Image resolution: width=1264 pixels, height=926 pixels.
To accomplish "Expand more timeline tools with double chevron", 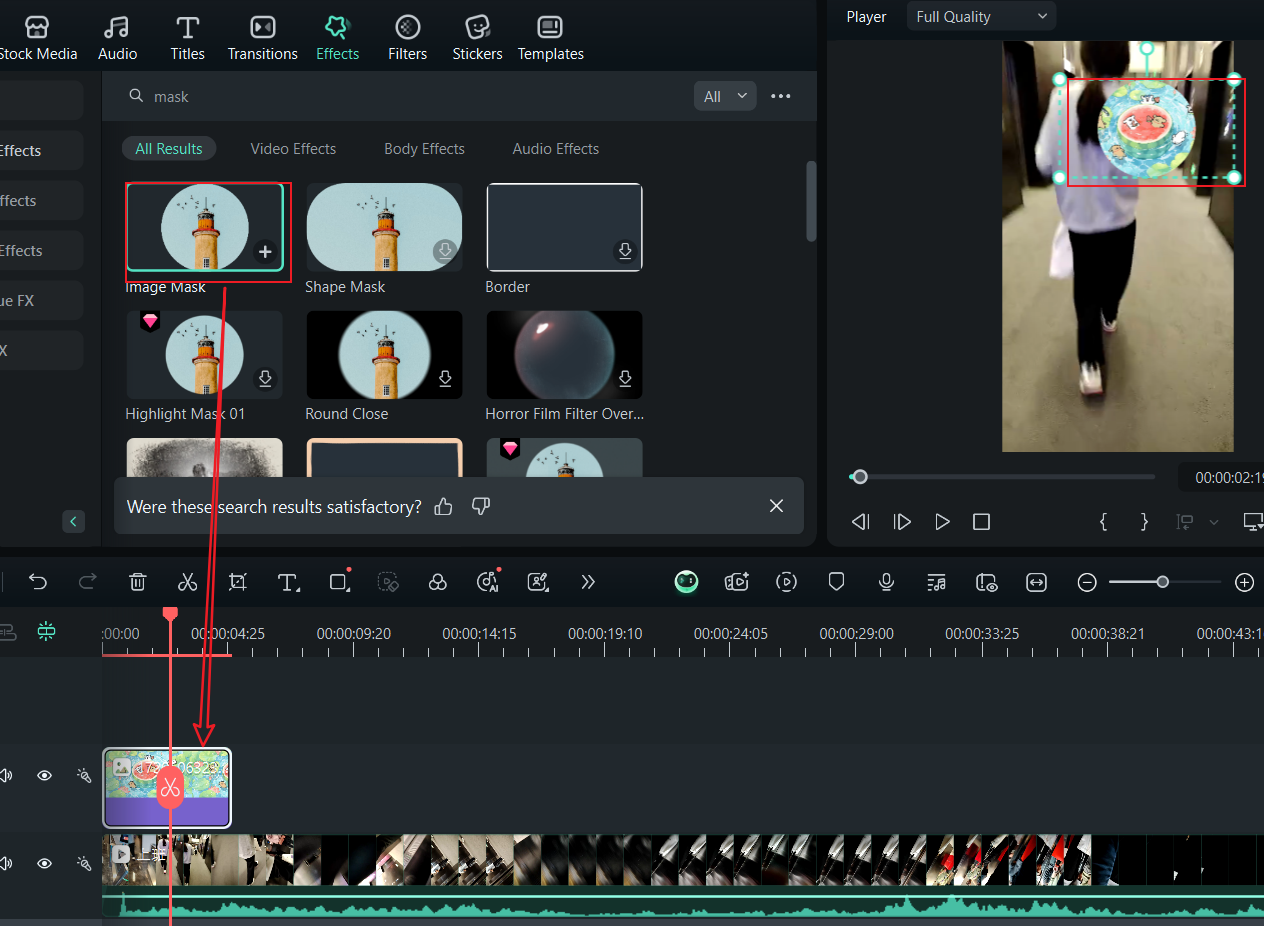I will [588, 582].
